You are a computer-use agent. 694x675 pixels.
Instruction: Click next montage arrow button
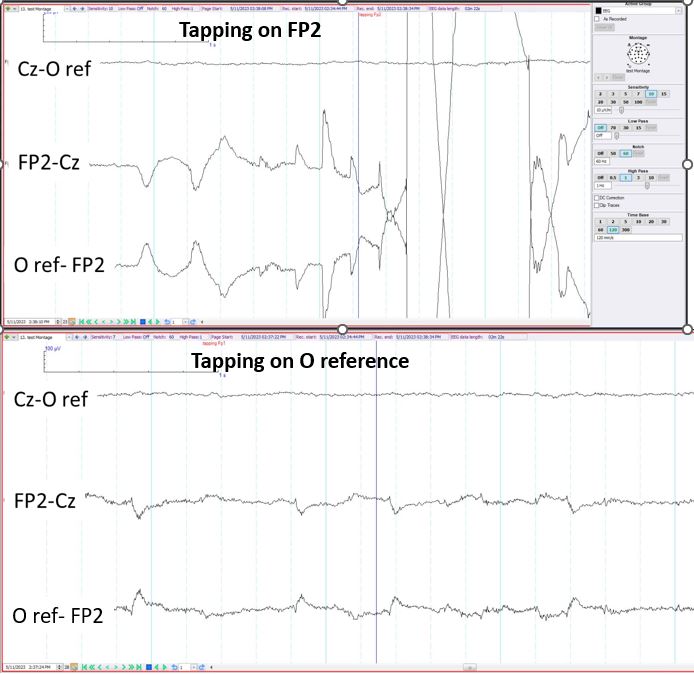[607, 76]
